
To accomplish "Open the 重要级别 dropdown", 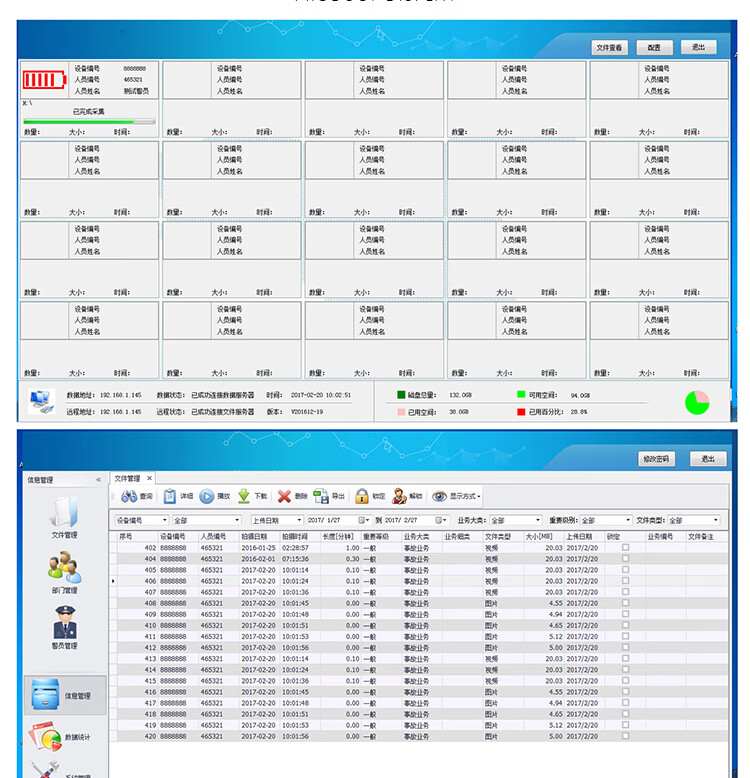I will pos(606,520).
